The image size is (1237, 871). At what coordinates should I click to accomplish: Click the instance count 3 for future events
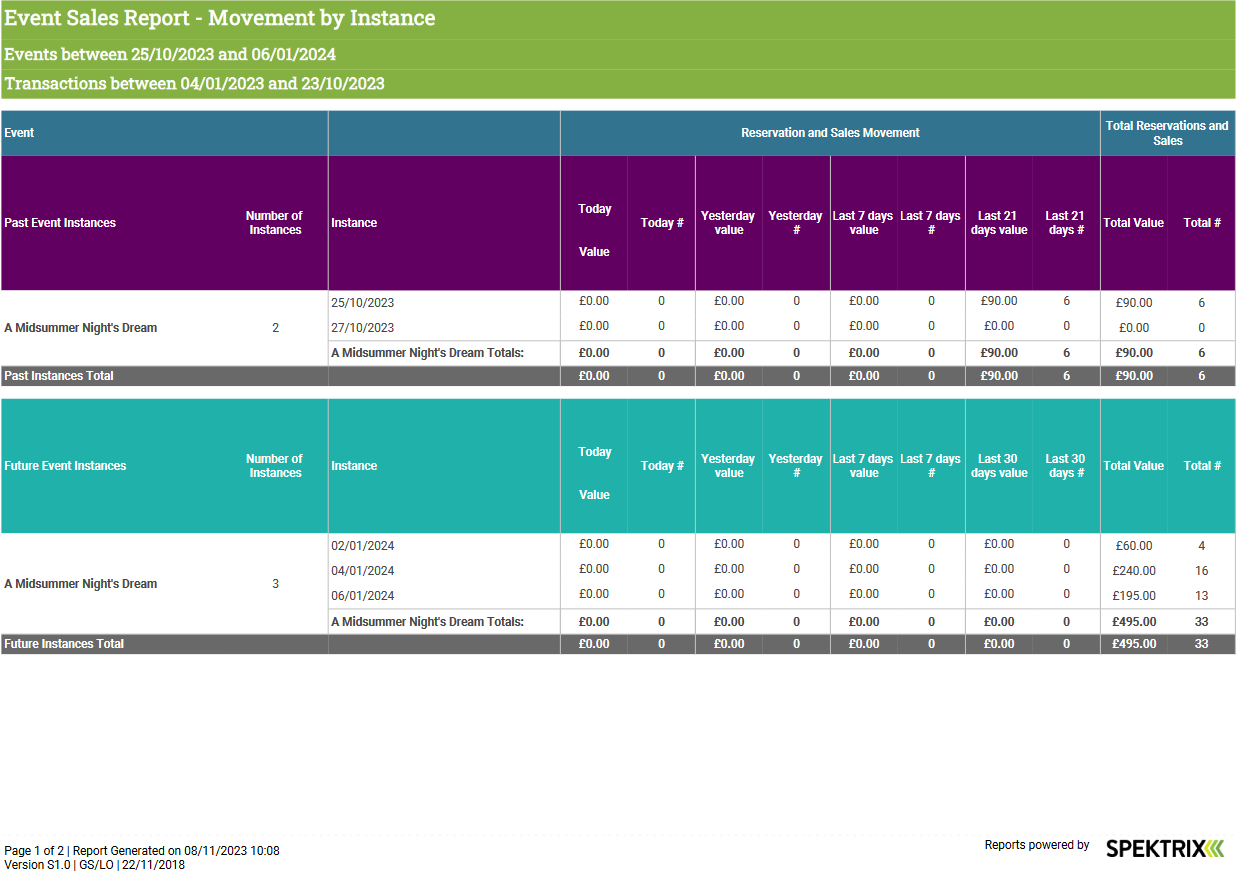(x=276, y=584)
